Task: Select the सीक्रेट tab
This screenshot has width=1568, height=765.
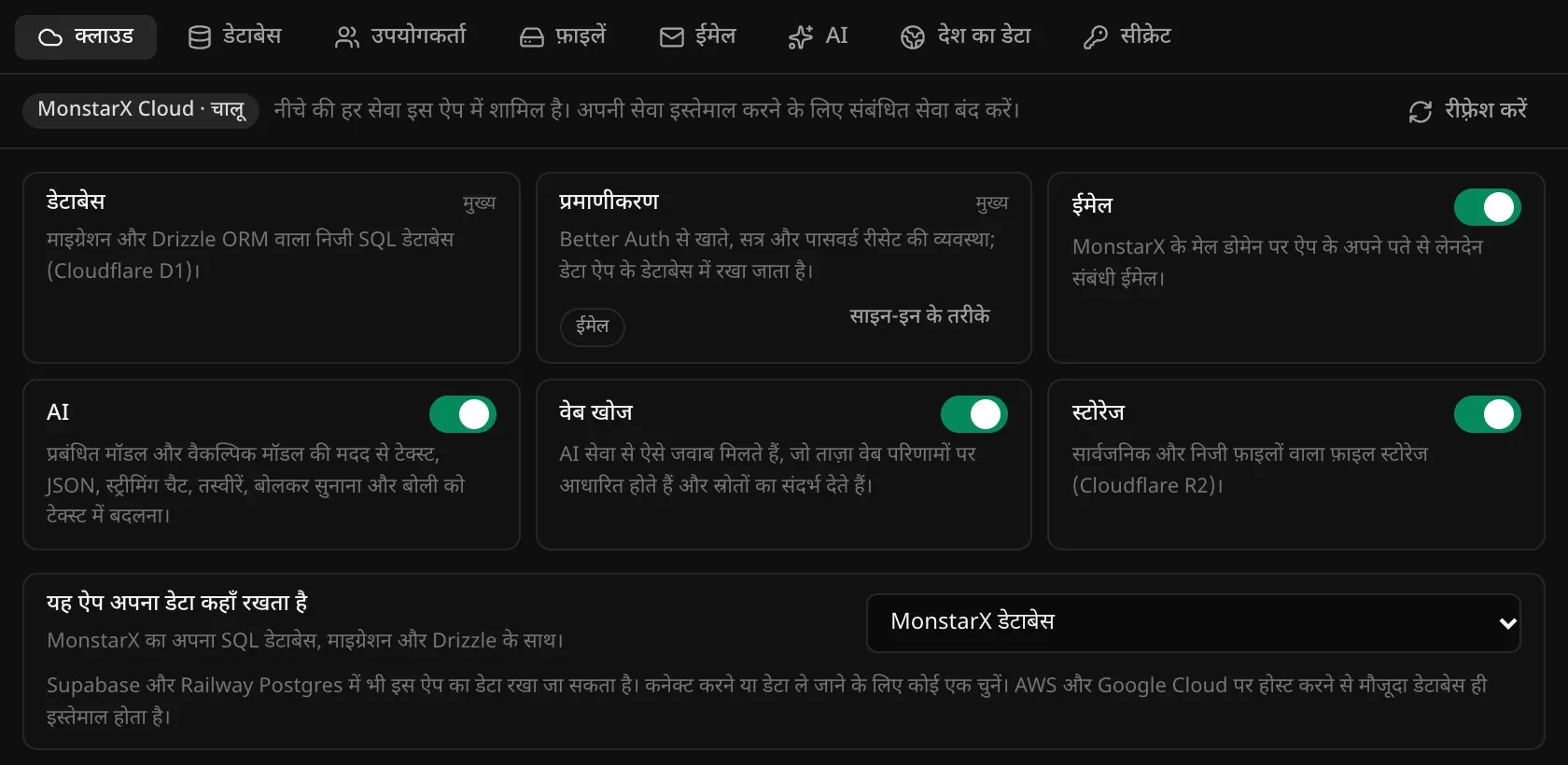Action: [1127, 36]
